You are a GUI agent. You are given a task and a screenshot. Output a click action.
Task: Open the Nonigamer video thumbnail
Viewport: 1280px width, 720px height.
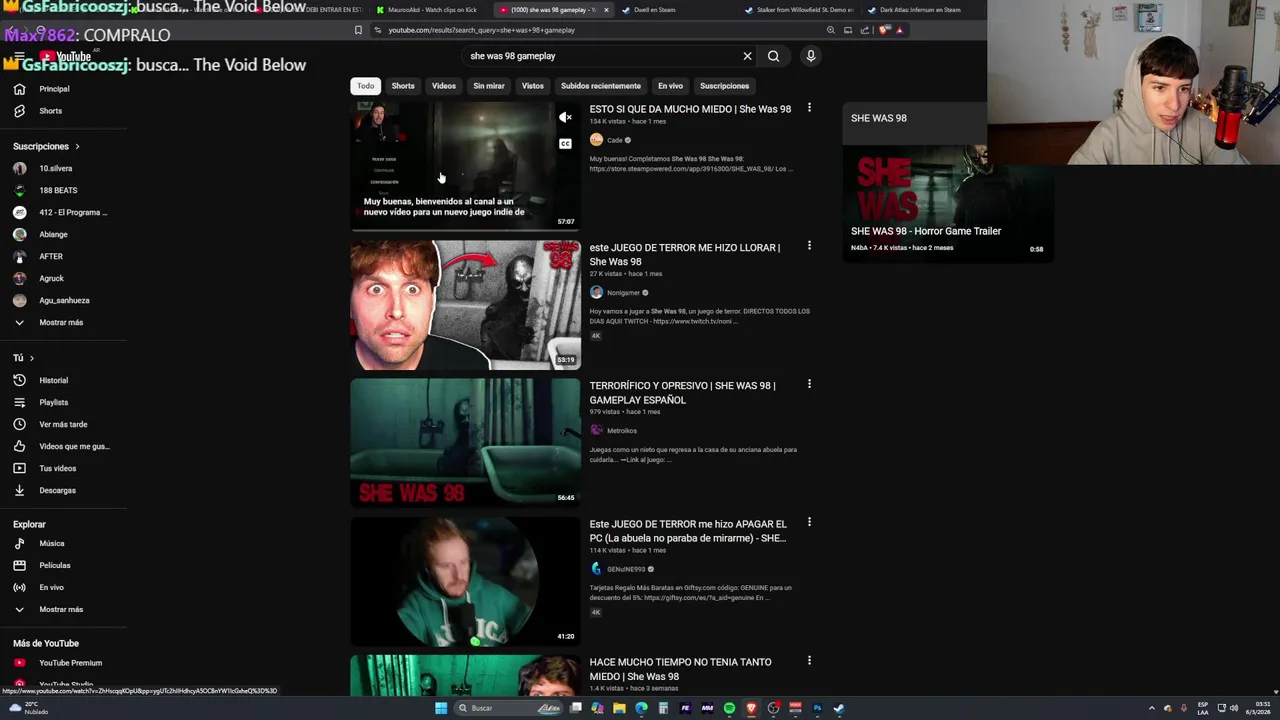465,304
